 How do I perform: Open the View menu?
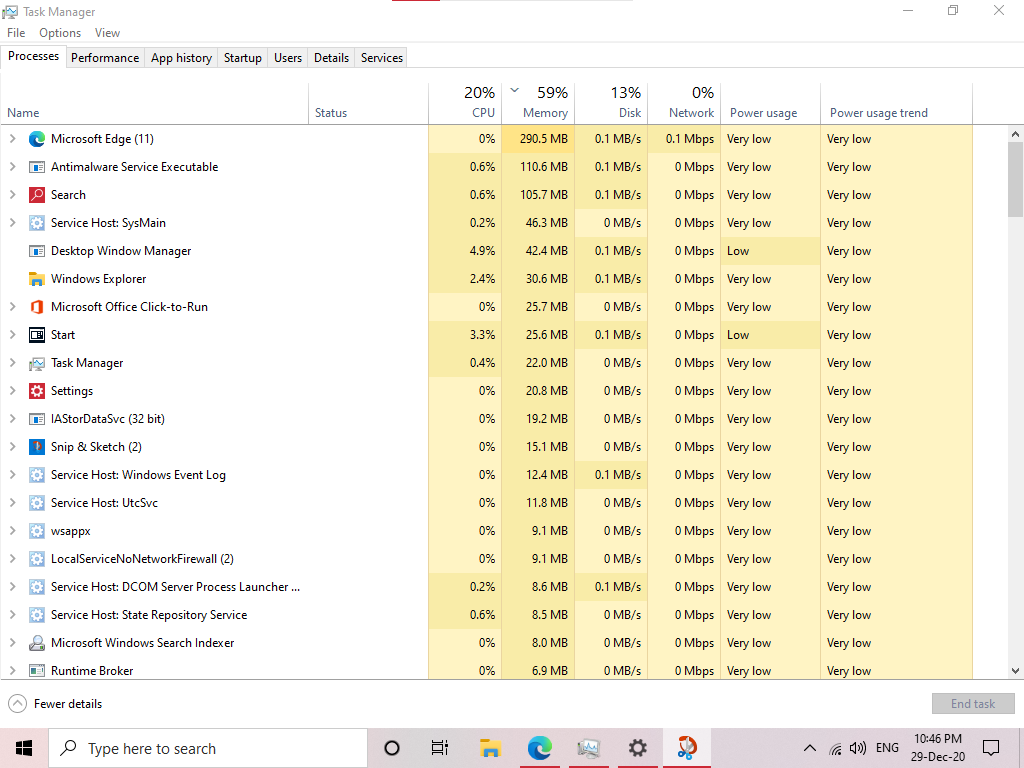click(x=107, y=33)
